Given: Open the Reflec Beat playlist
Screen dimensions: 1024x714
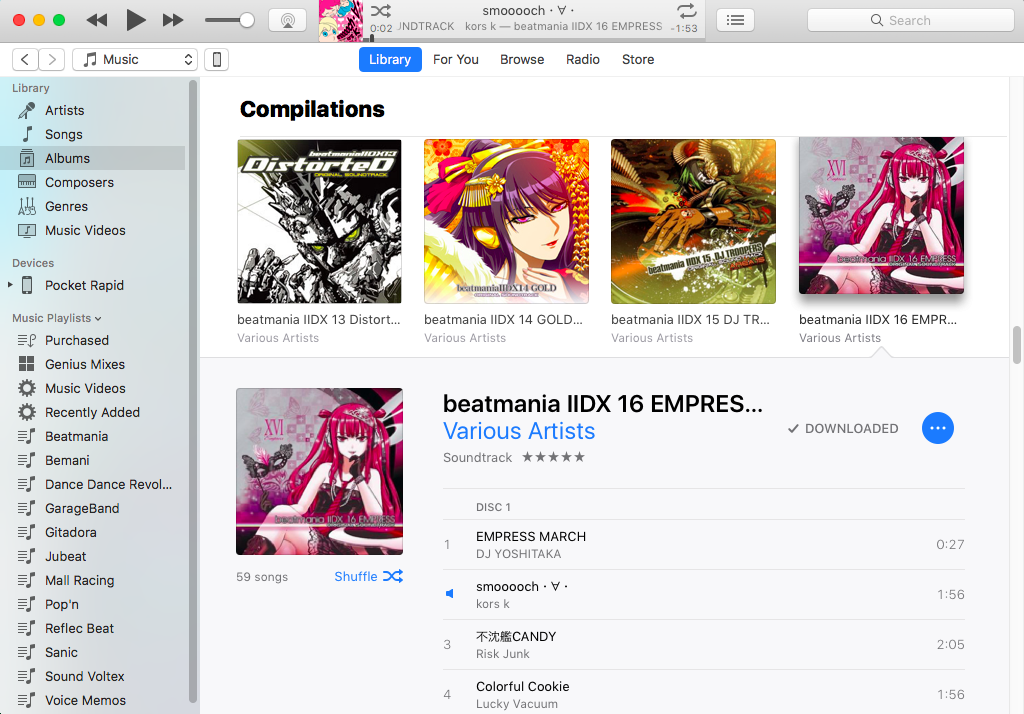Looking at the screenshot, I should click(x=93, y=628).
